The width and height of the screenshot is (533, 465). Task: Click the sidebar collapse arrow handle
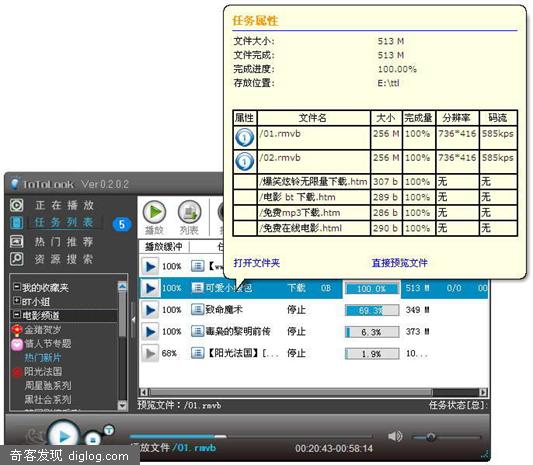pos(133,320)
